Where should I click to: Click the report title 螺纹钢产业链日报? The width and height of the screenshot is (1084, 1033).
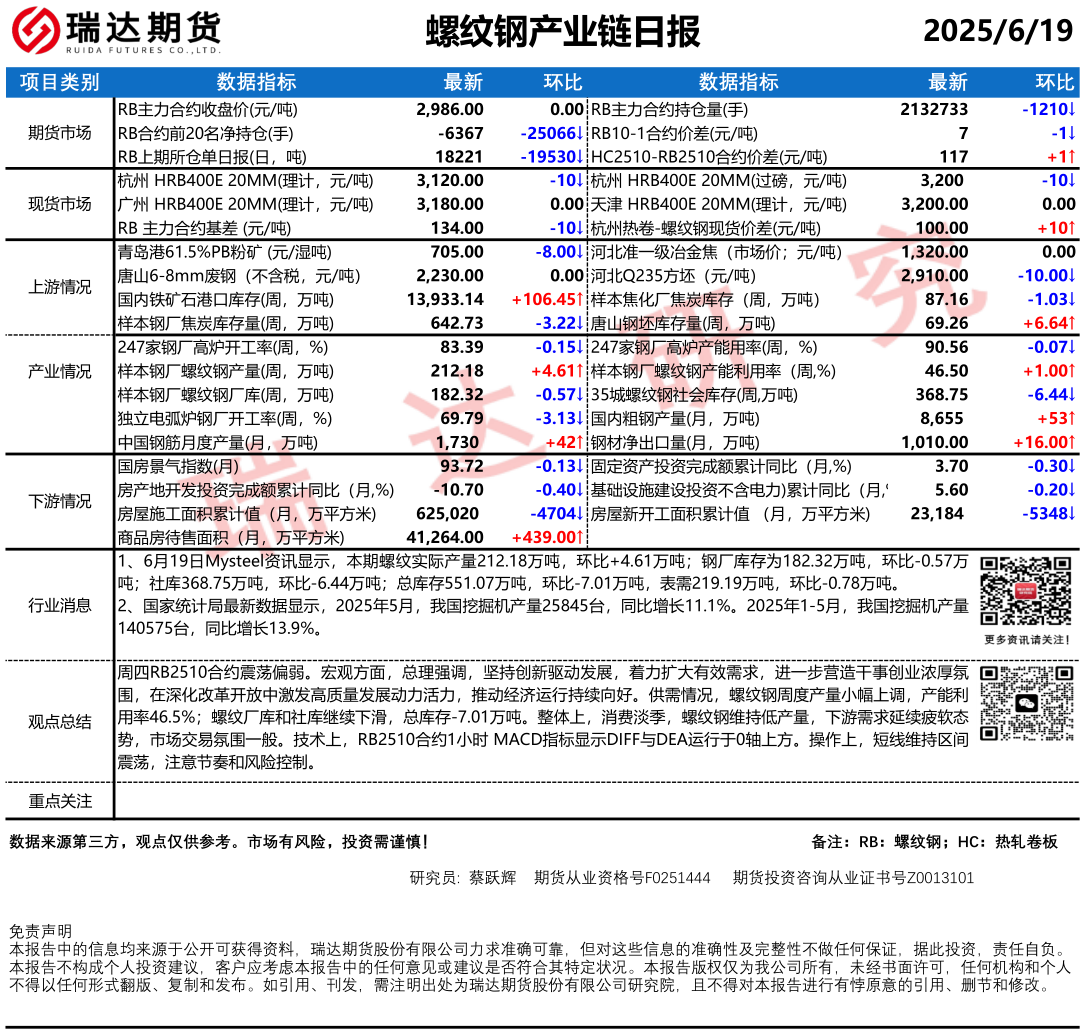pos(563,32)
